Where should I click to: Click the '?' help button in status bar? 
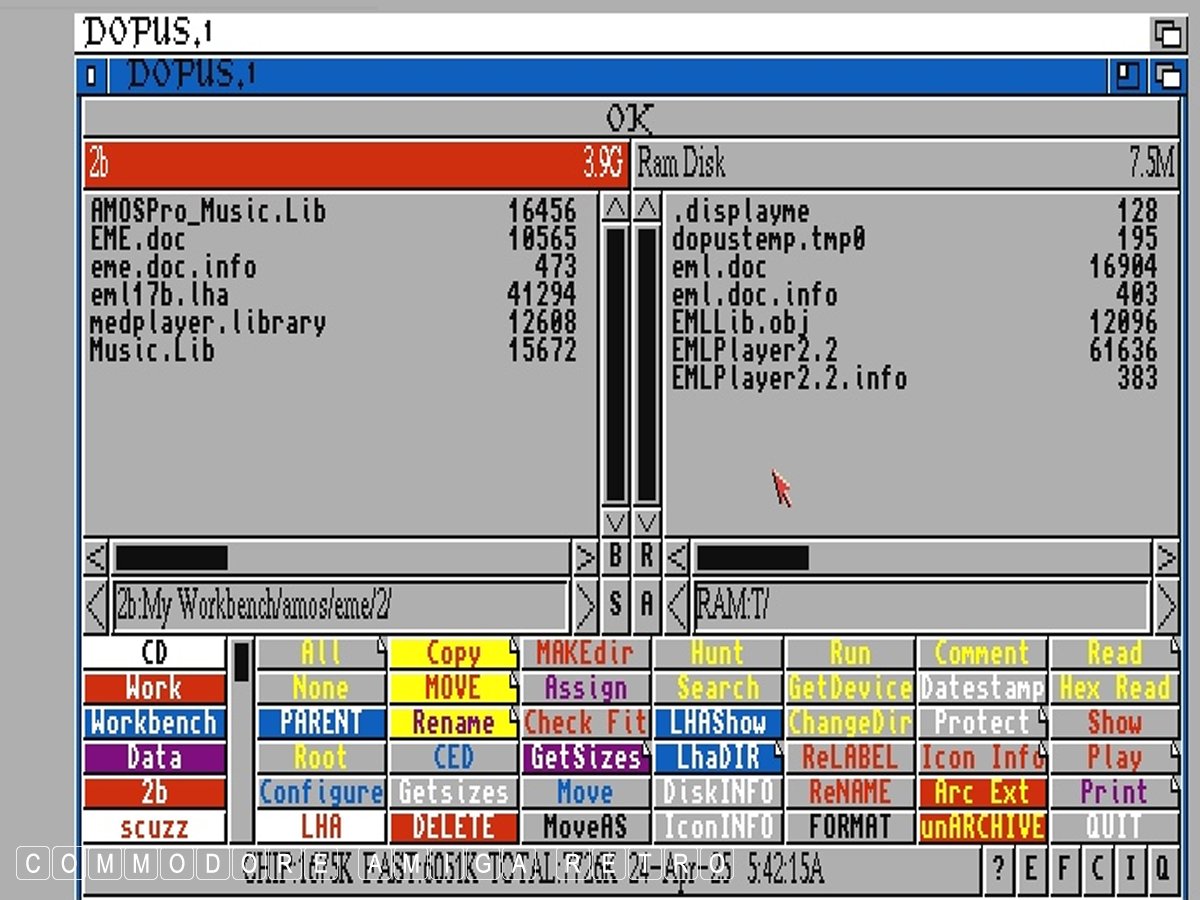tap(999, 867)
